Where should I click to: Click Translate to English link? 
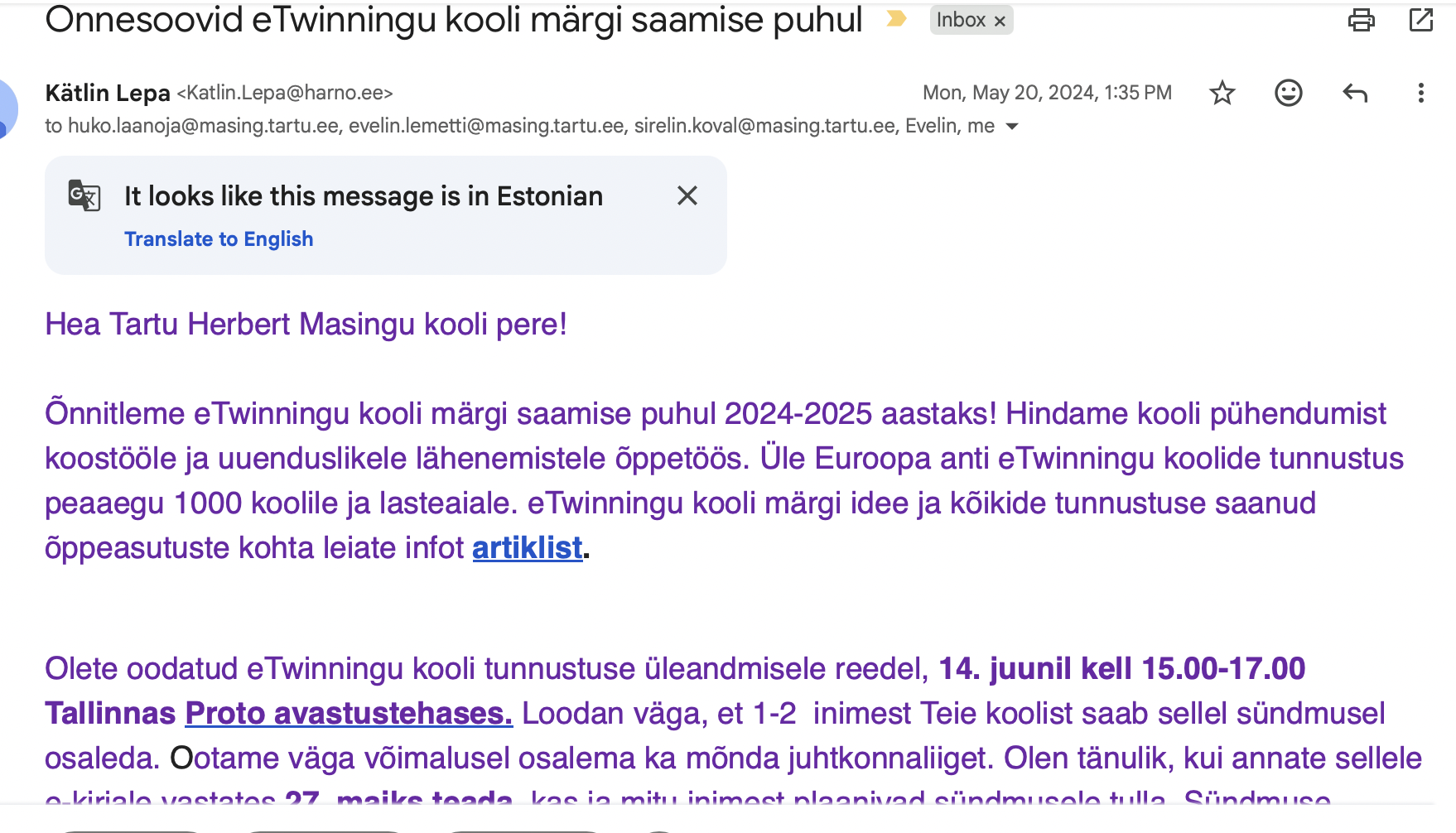(x=219, y=239)
